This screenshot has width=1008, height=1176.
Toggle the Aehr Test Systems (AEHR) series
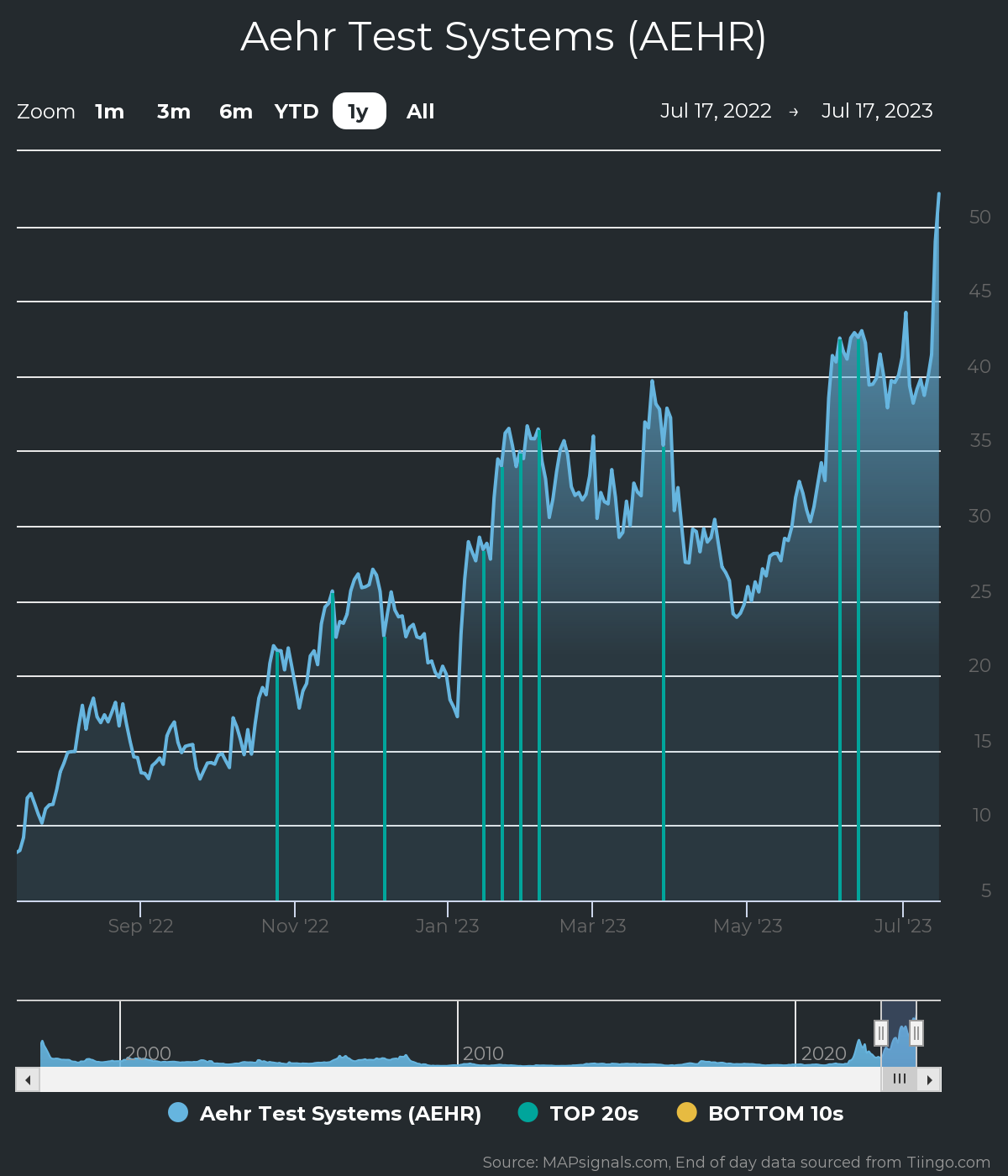tap(340, 1113)
